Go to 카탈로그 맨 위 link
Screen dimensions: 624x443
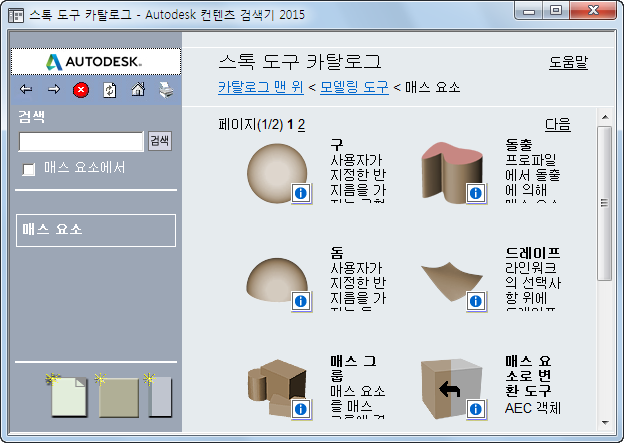(x=261, y=87)
